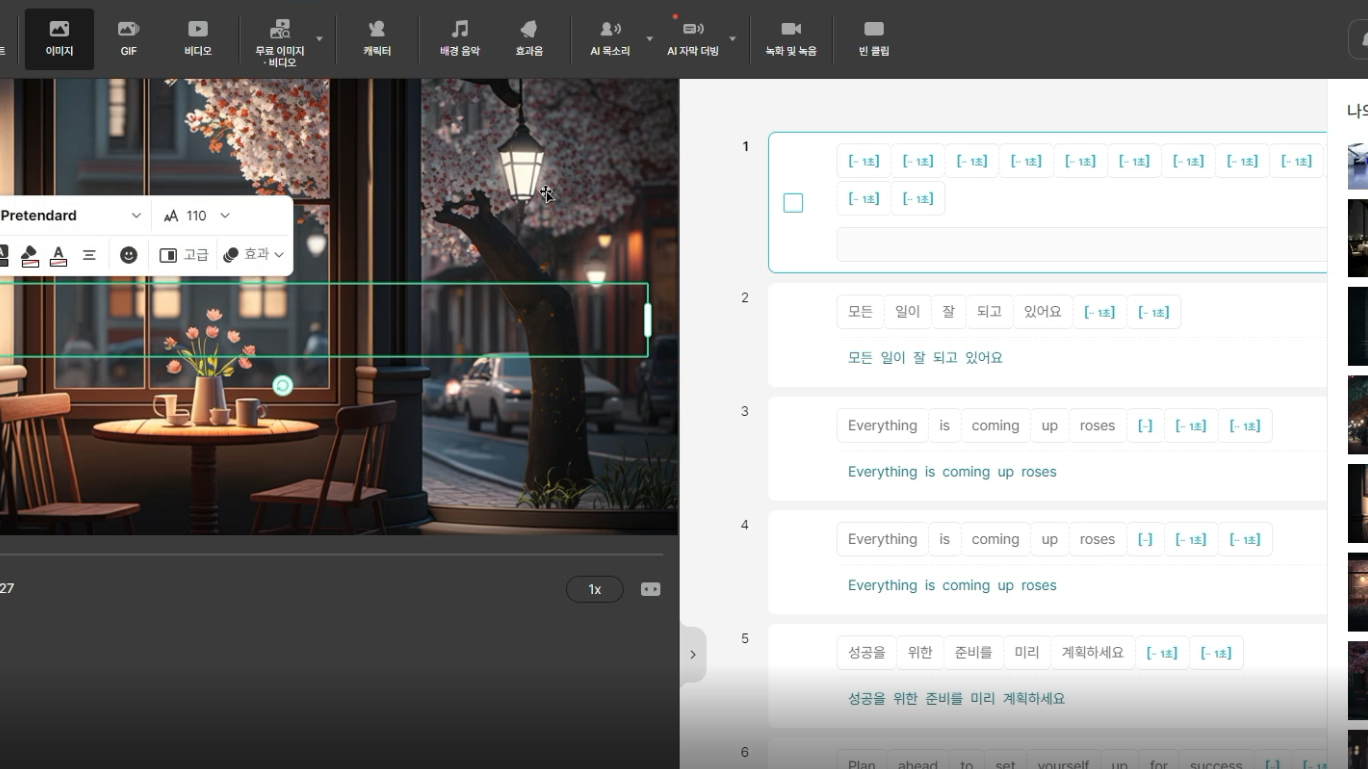Viewport: 1368px width, 769px height.
Task: Click the 되고 word chip in clip 2
Action: tap(989, 312)
